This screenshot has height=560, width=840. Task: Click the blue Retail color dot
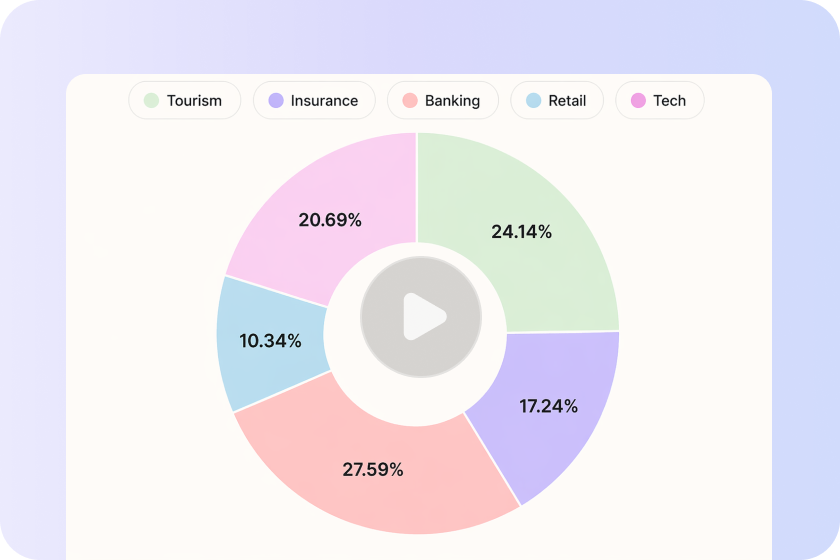pyautogui.click(x=534, y=100)
